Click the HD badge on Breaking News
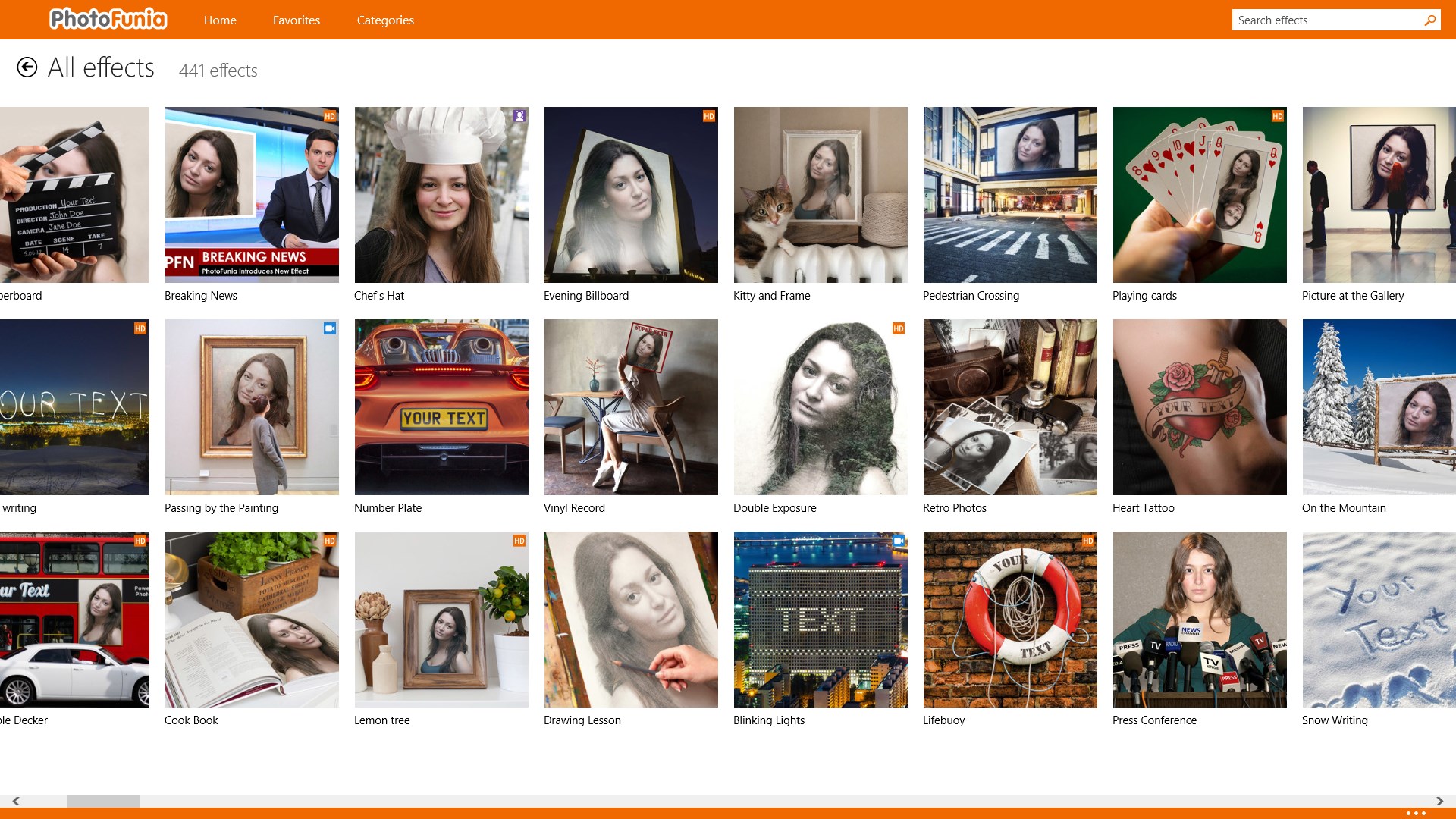The image size is (1456, 819). pos(330,116)
